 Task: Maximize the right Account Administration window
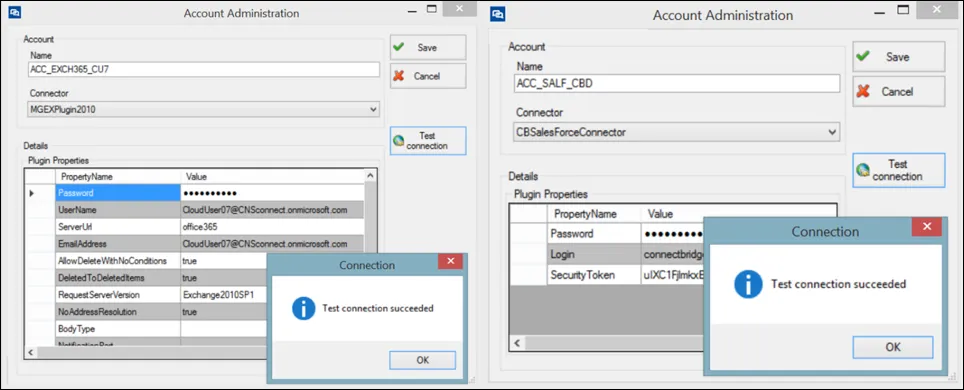903,10
